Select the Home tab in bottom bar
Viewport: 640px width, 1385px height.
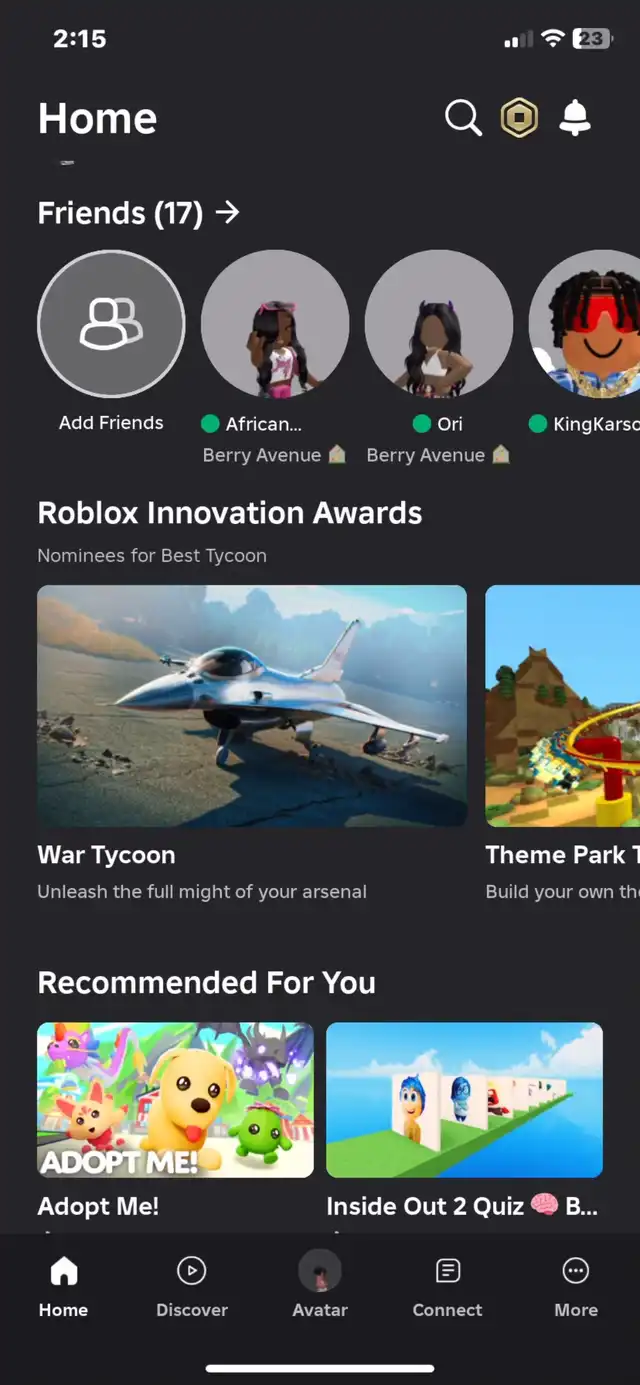pyautogui.click(x=64, y=1287)
